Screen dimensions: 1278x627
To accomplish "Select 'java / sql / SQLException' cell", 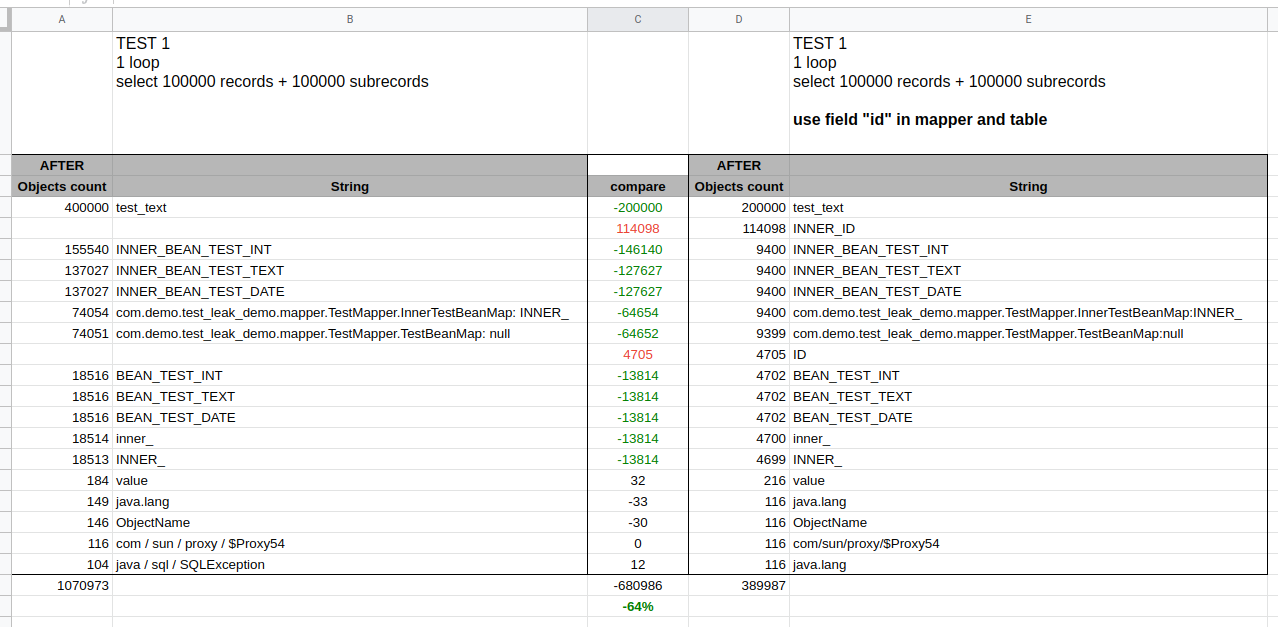I will point(350,564).
